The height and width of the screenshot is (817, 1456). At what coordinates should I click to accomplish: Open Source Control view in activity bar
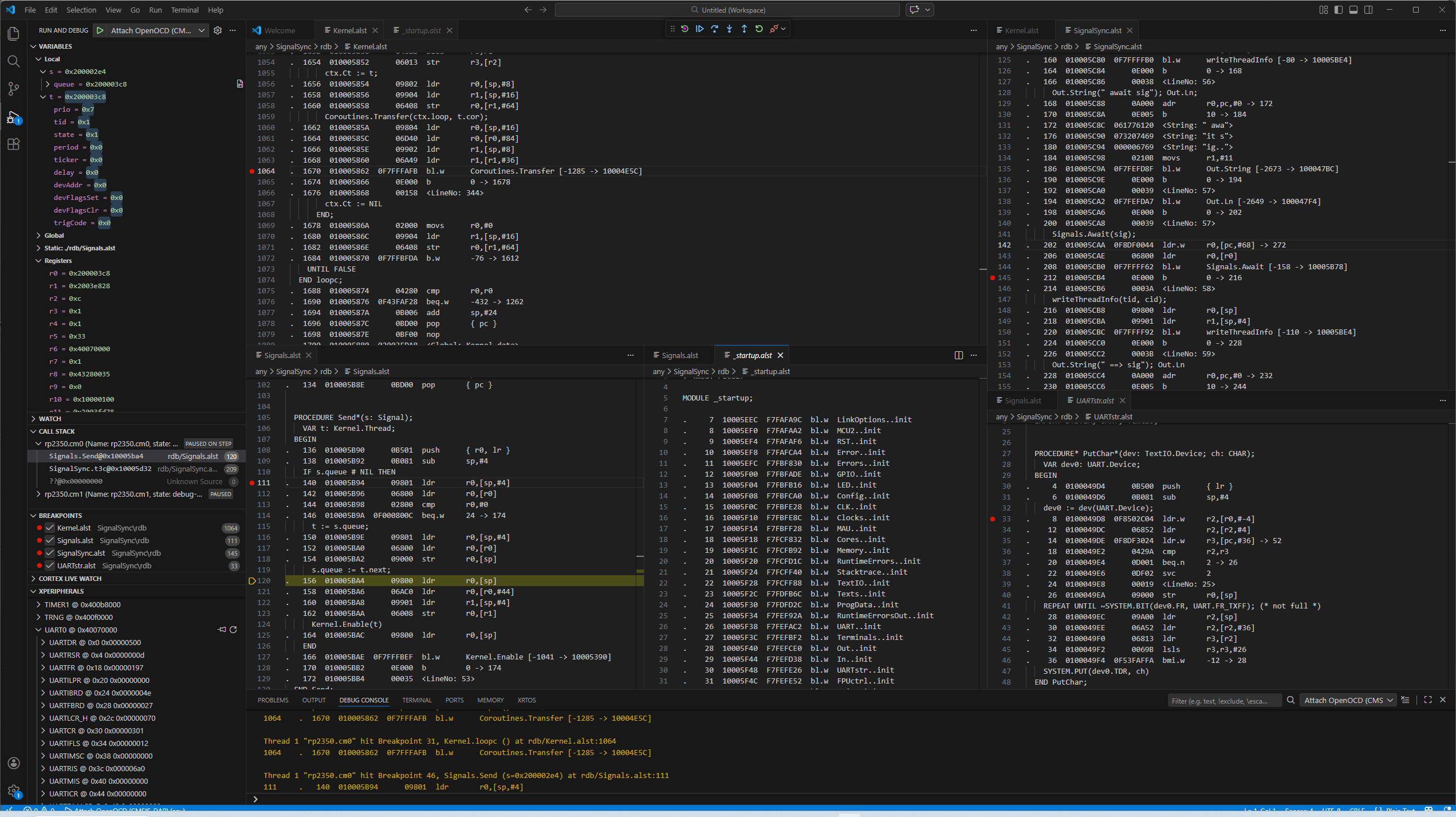[x=13, y=89]
